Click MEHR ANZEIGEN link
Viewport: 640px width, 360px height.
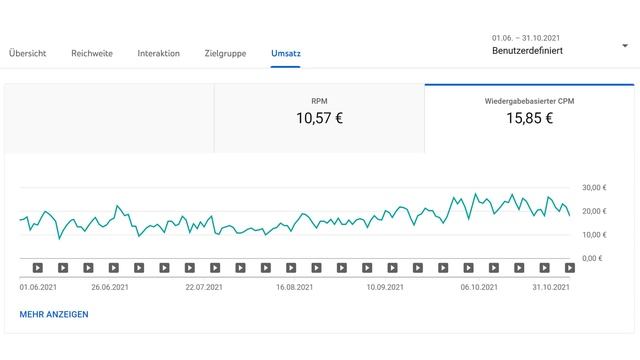54,314
